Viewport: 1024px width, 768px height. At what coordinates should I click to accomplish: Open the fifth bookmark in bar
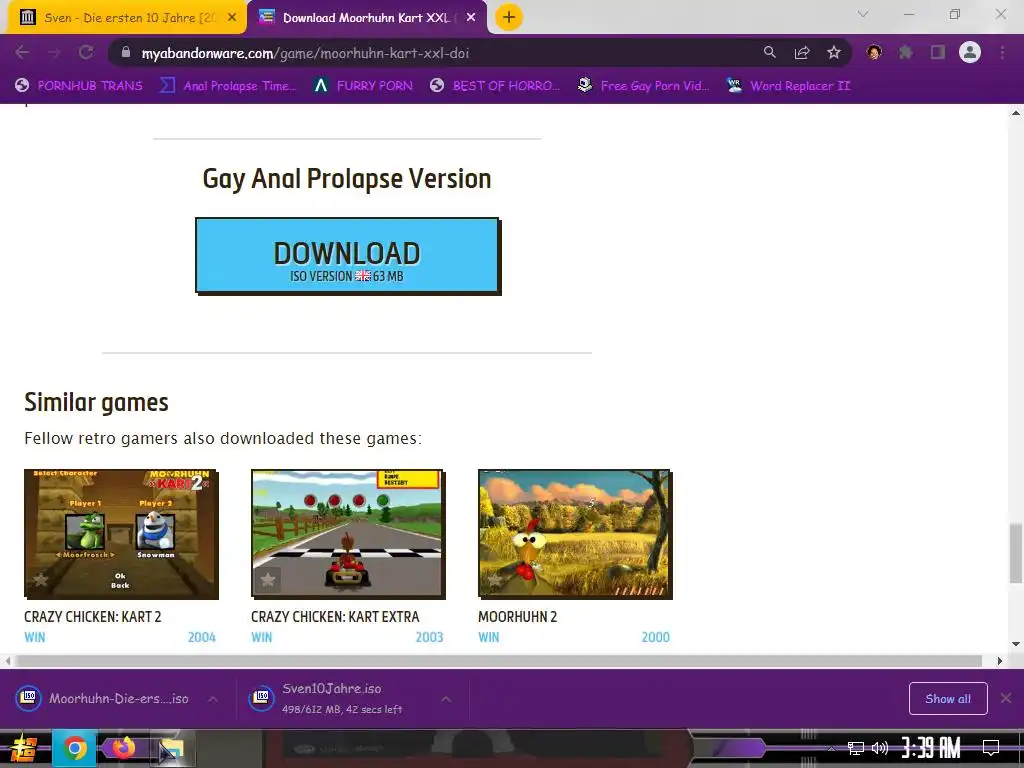coord(643,86)
